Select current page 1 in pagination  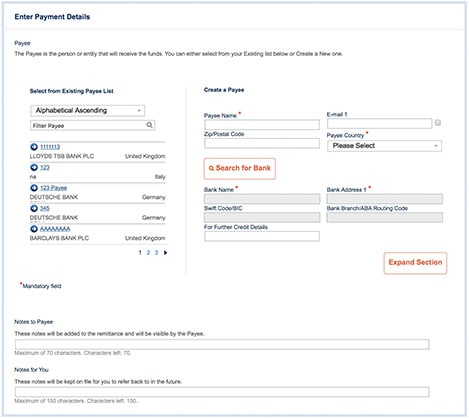[140, 253]
